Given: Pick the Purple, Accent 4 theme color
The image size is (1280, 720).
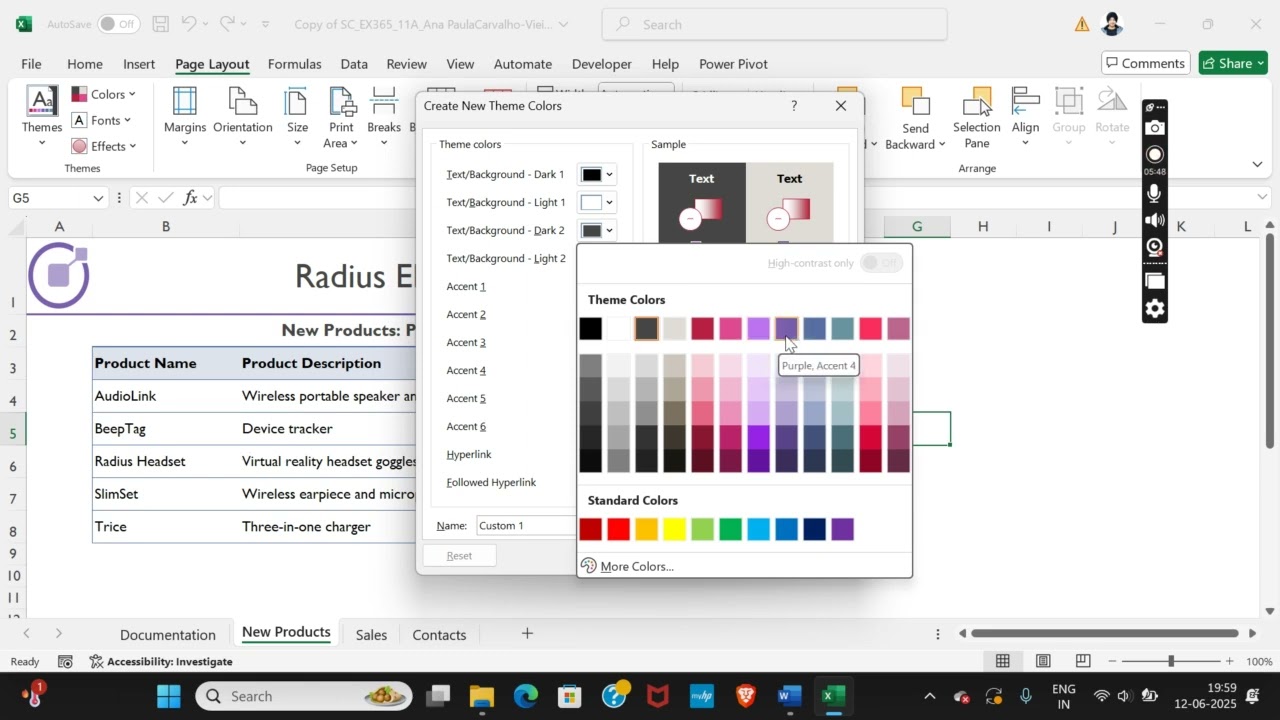Looking at the screenshot, I should 786,328.
